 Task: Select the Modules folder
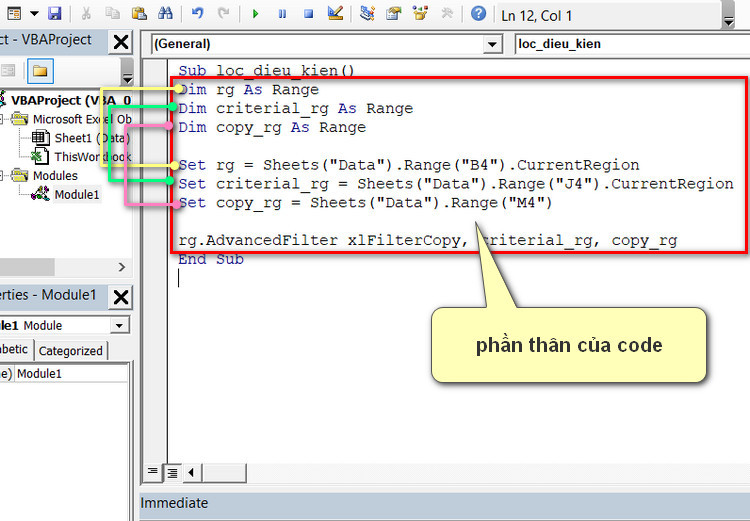[x=55, y=176]
